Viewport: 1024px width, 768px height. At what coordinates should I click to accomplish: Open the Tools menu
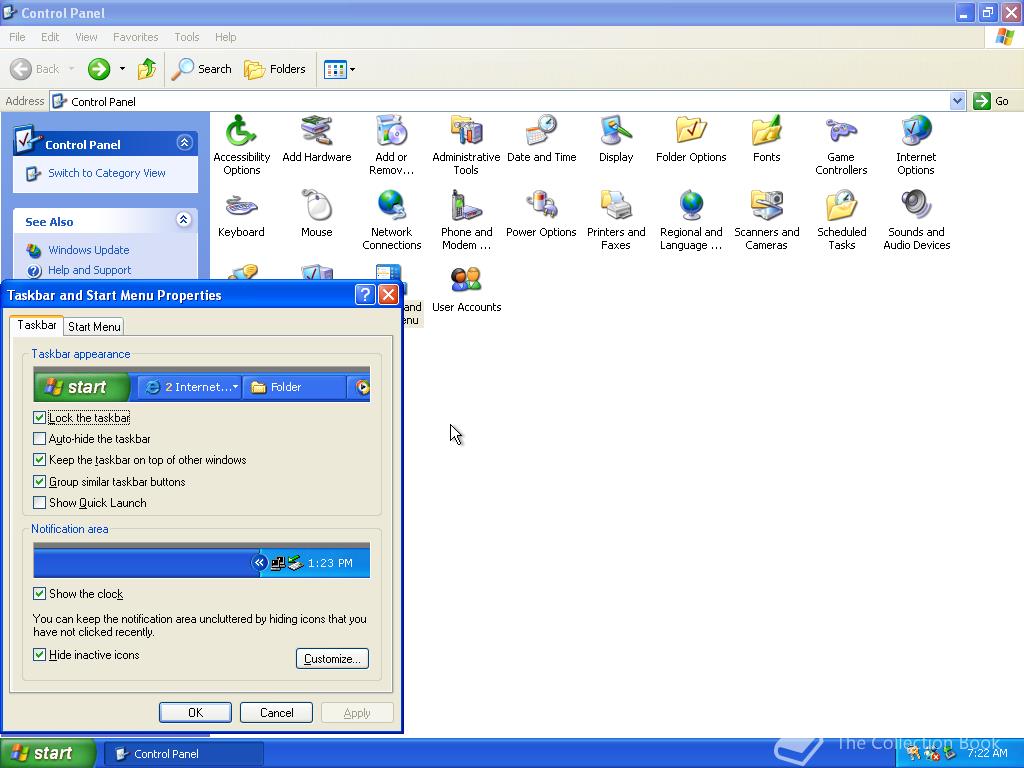pyautogui.click(x=186, y=37)
